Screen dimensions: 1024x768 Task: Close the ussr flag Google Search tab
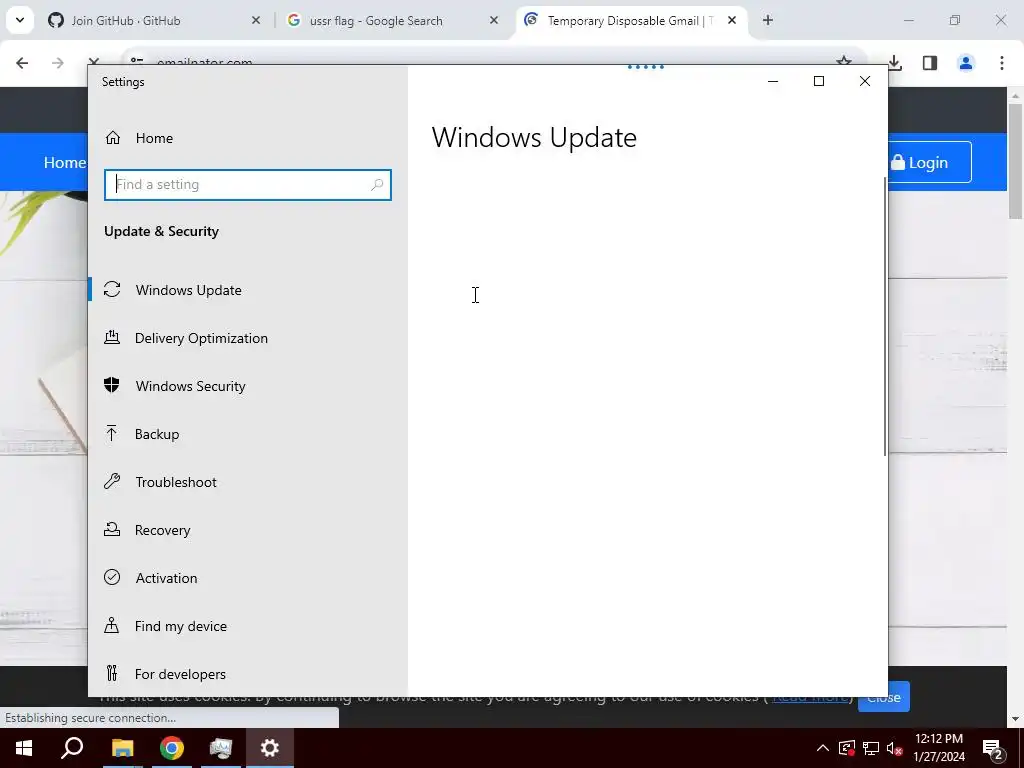[x=494, y=20]
